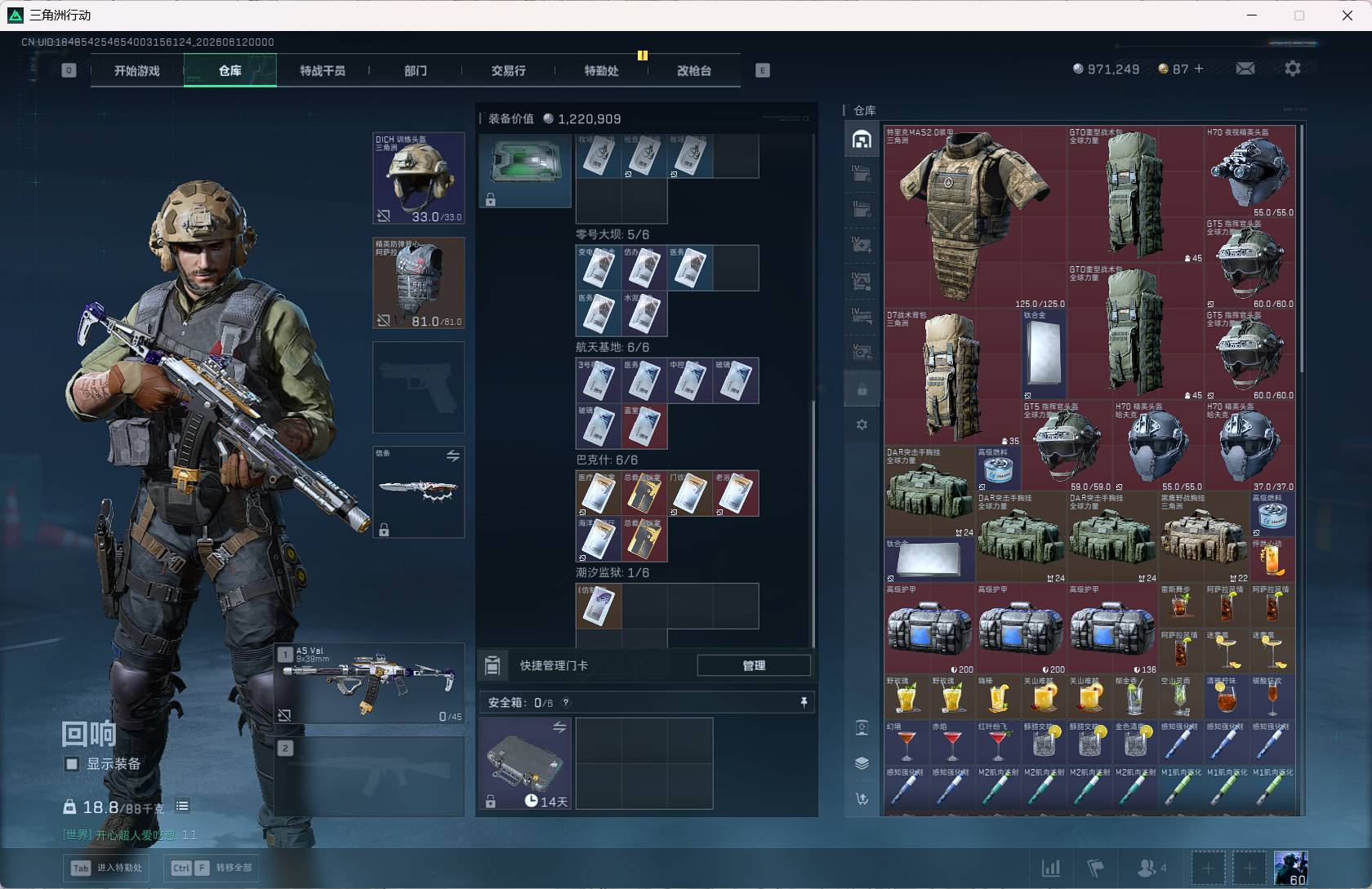The width and height of the screenshot is (1372, 889).
Task: Toggle the 显示装备 checkbox
Action: (x=72, y=764)
